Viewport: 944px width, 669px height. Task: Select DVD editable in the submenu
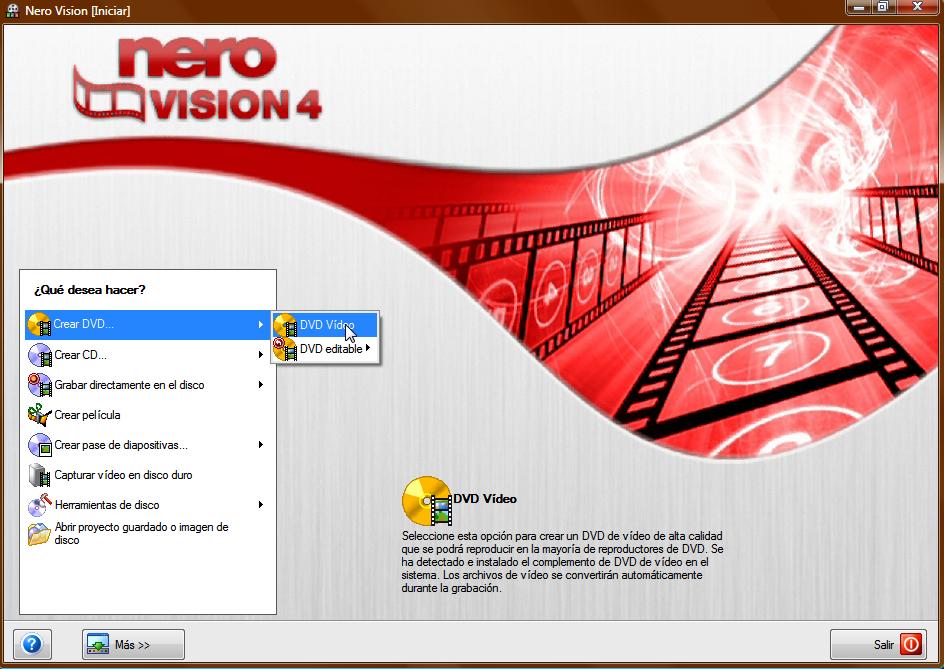point(325,349)
